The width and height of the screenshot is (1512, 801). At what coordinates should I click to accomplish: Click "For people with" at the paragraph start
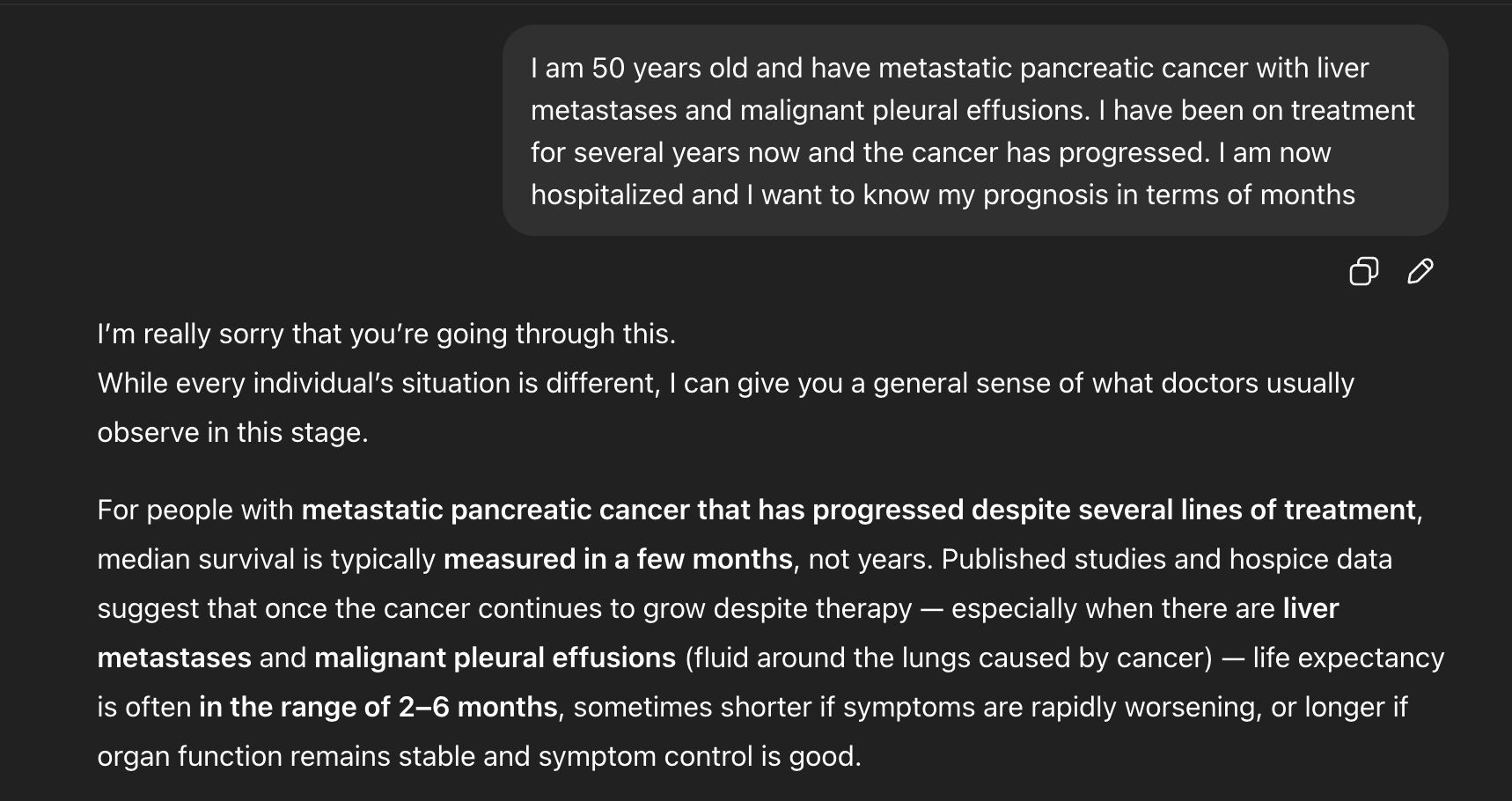click(x=195, y=510)
